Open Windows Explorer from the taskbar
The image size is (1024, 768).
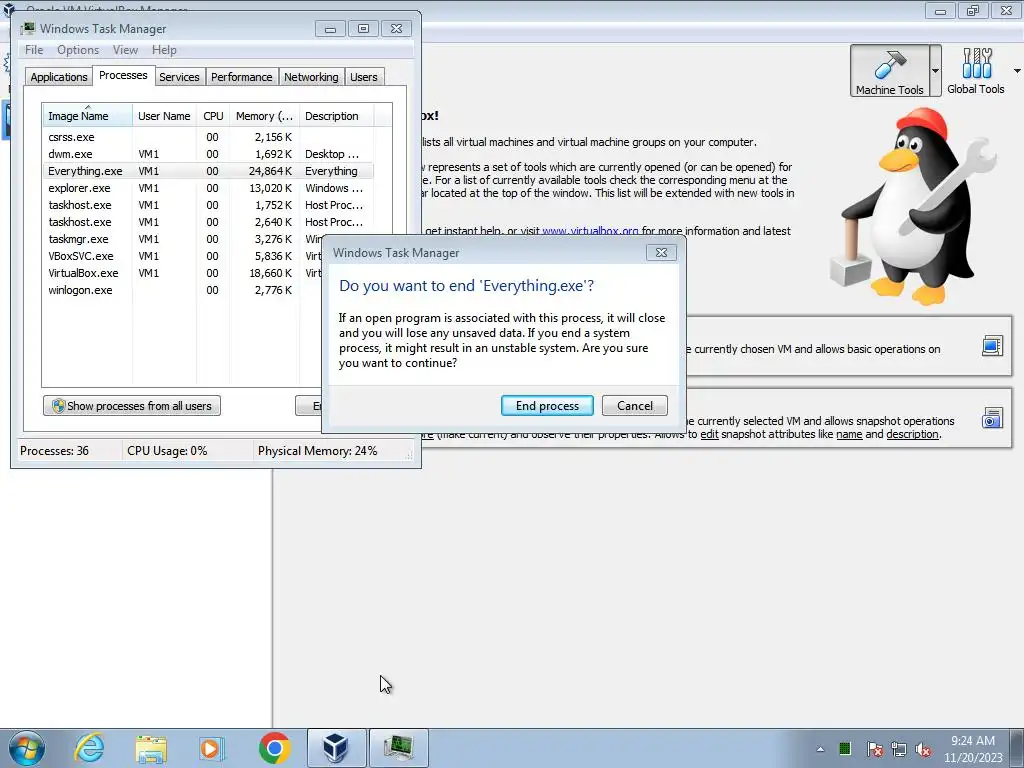coord(151,748)
